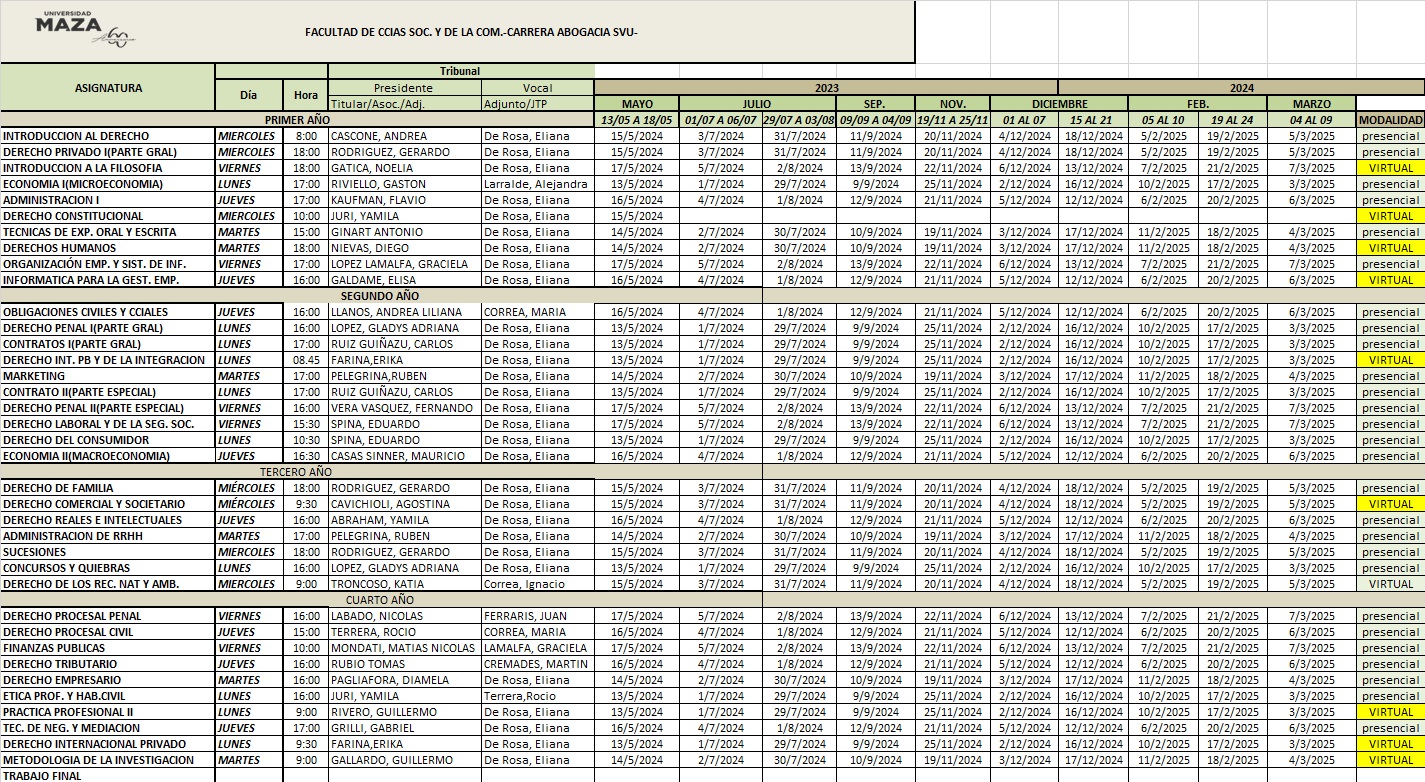Select the 13/05 A 18/05 date range header
Viewport: 1425px width, 782px height.
click(x=637, y=120)
